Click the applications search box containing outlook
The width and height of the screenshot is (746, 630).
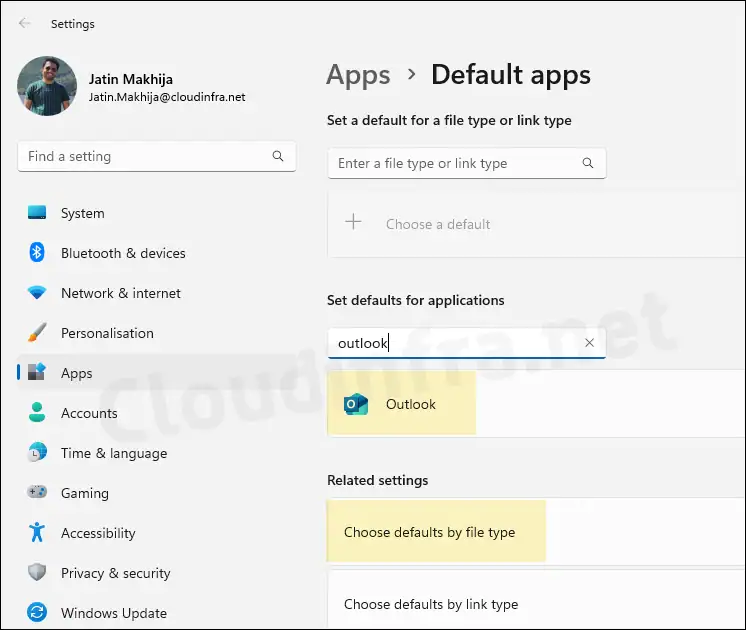click(467, 343)
